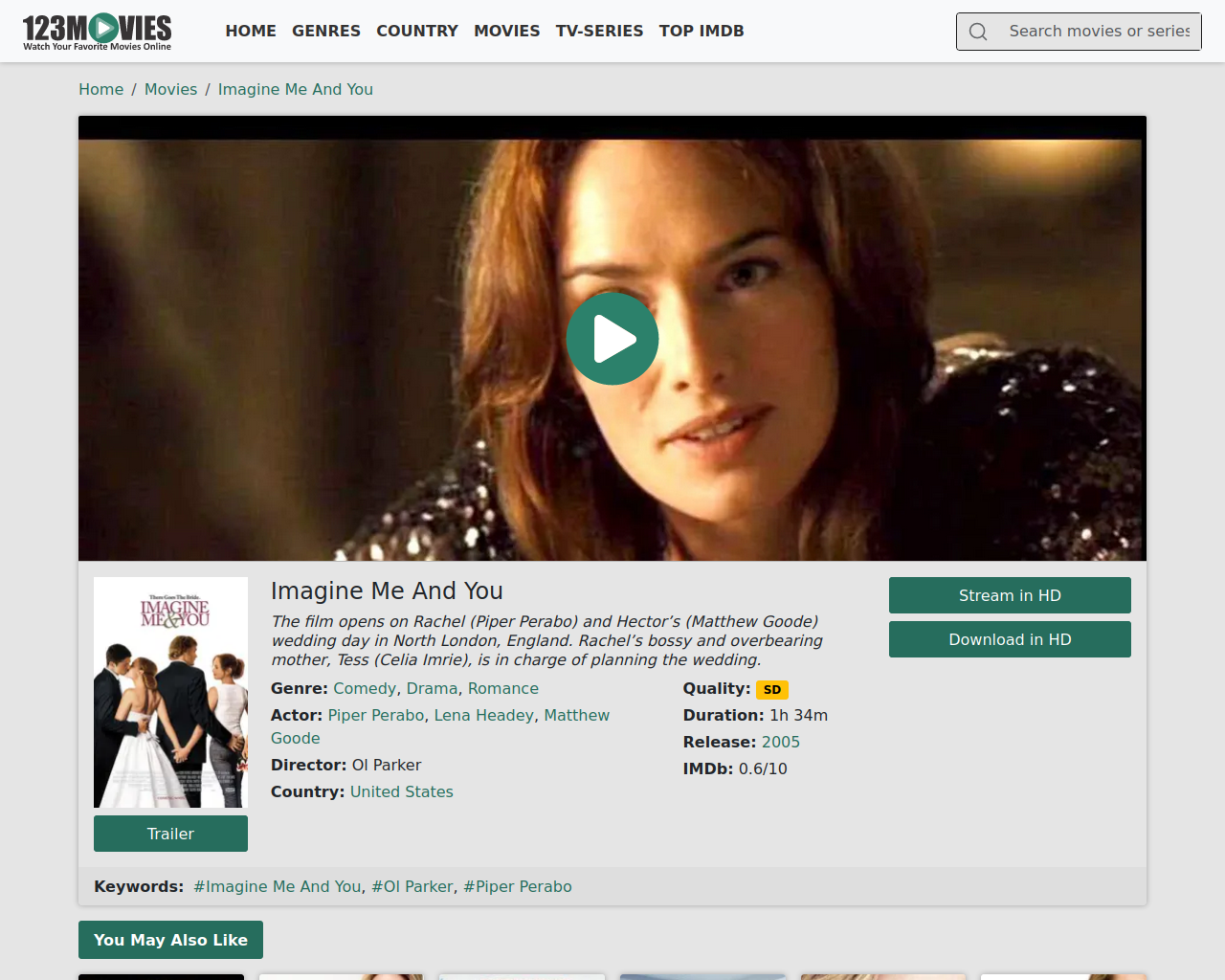Viewport: 1225px width, 980px height.
Task: Click the movie poster thumbnail
Action: tap(170, 692)
